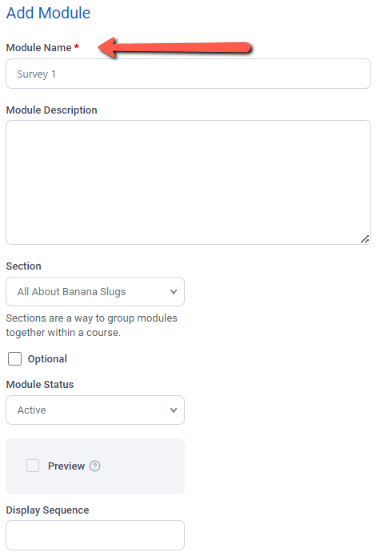Open the Active status dropdown
Viewport: 379px width, 556px height.
[95, 410]
